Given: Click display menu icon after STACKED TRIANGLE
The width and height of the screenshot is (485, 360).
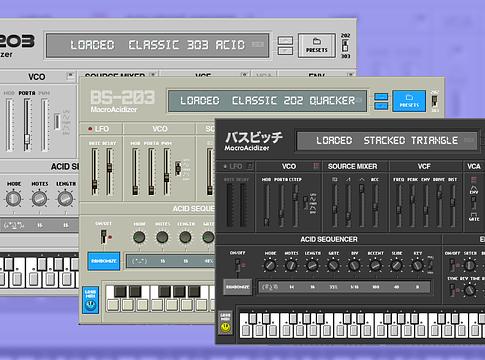Looking at the screenshot, I should coord(469,140).
